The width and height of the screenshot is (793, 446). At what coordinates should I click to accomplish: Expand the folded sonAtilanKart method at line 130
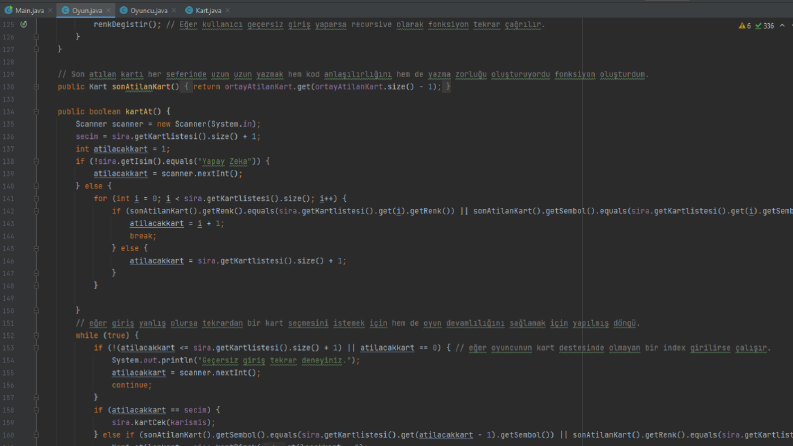(x=36, y=86)
